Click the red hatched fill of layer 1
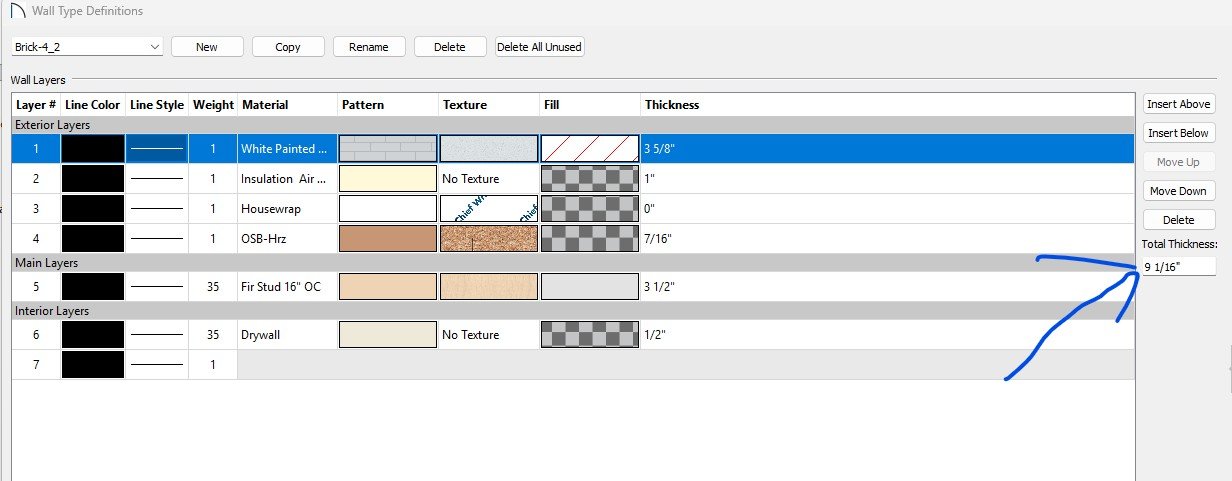 point(590,149)
